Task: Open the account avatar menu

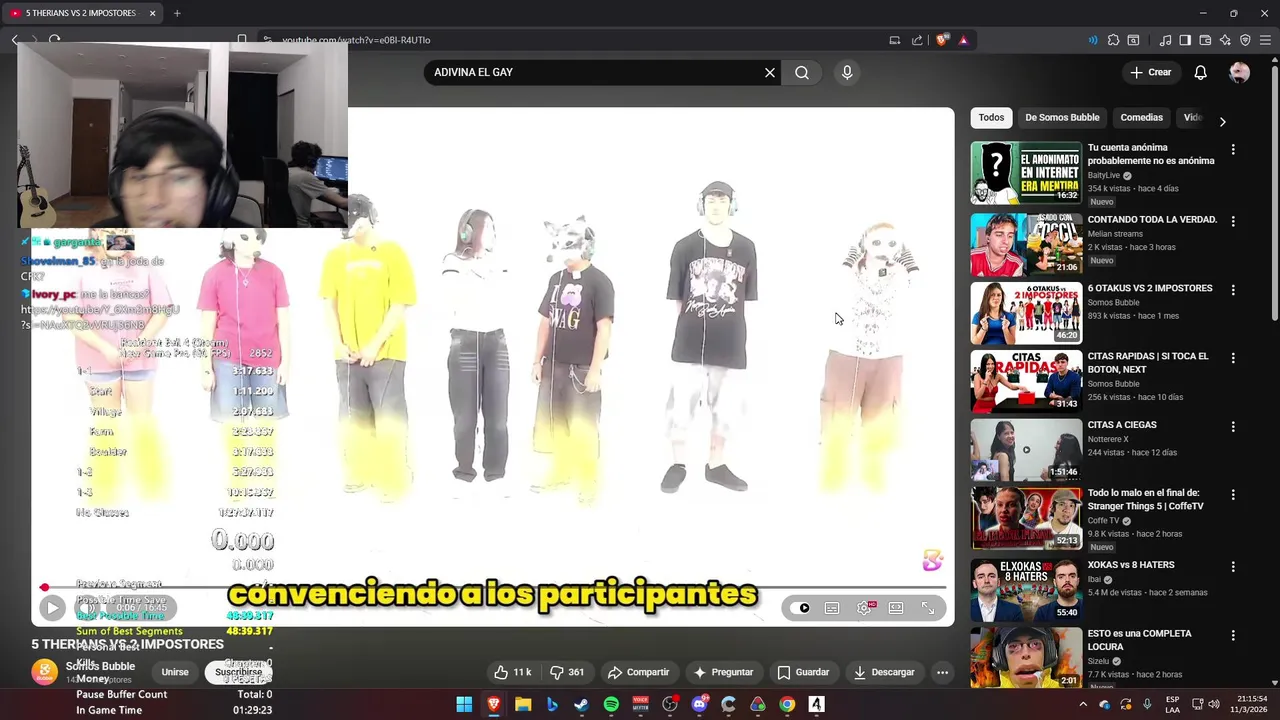Action: tap(1239, 72)
